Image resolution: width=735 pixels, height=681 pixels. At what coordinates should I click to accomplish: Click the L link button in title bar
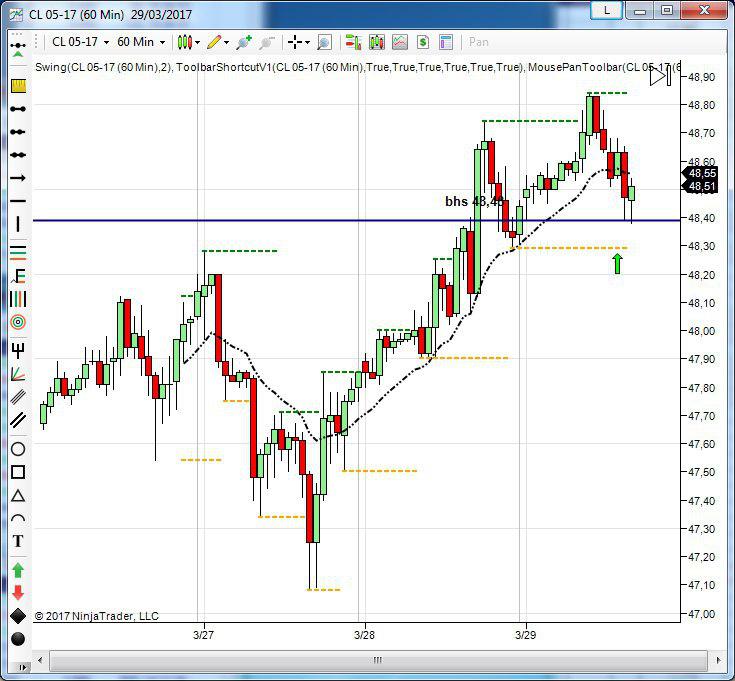[x=605, y=11]
